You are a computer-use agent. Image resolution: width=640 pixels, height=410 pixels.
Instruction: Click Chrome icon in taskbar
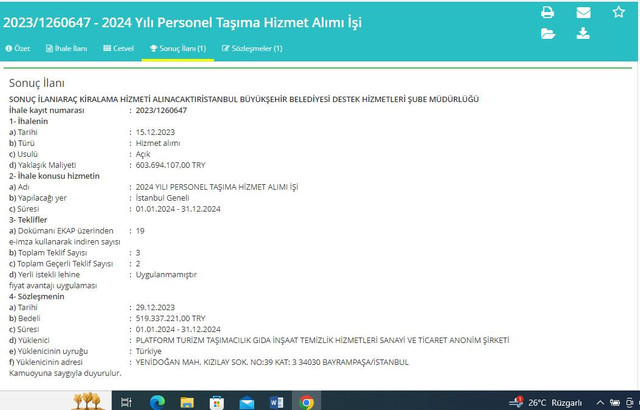tap(307, 402)
